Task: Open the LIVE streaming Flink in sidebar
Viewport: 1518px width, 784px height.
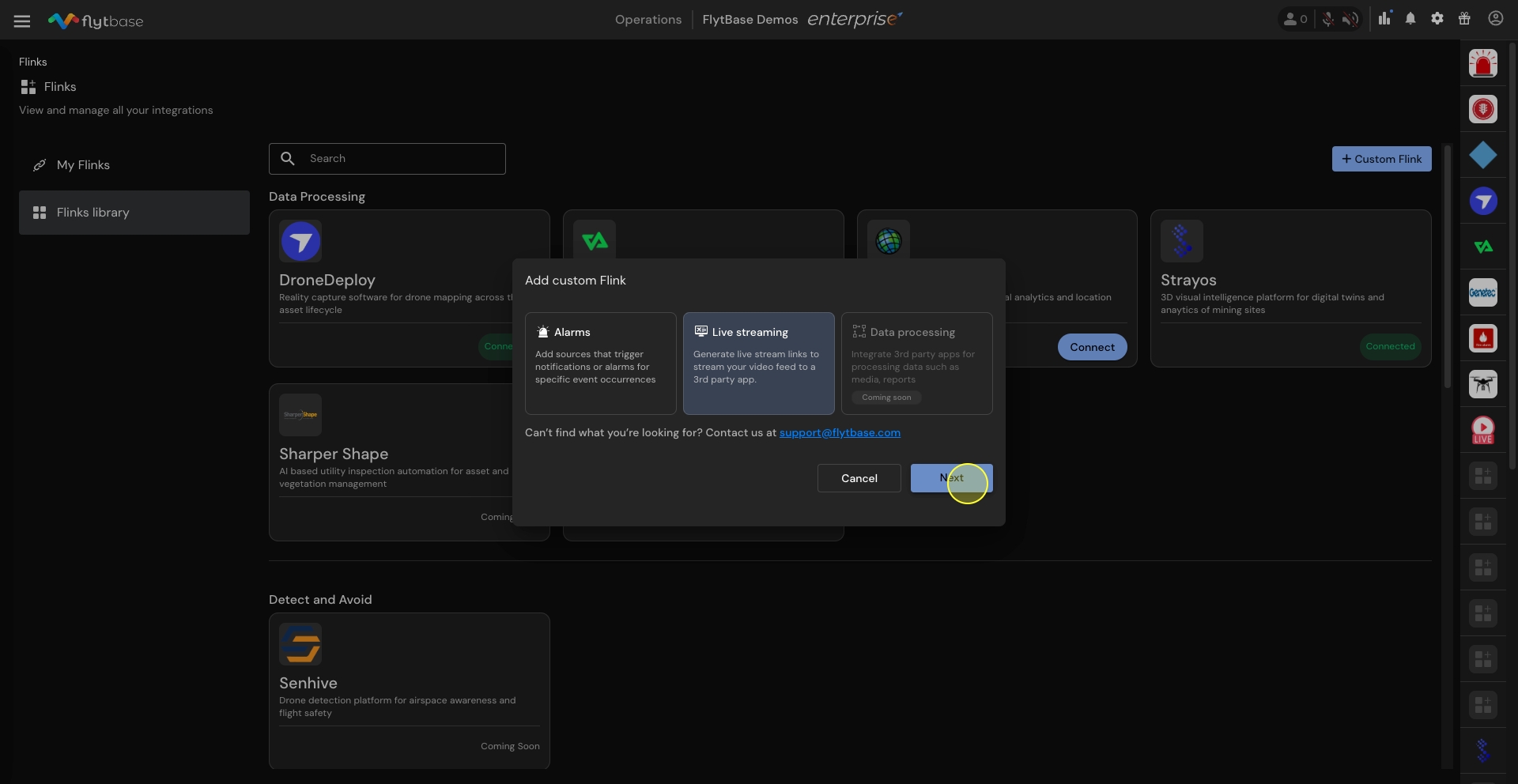Action: point(1482,430)
